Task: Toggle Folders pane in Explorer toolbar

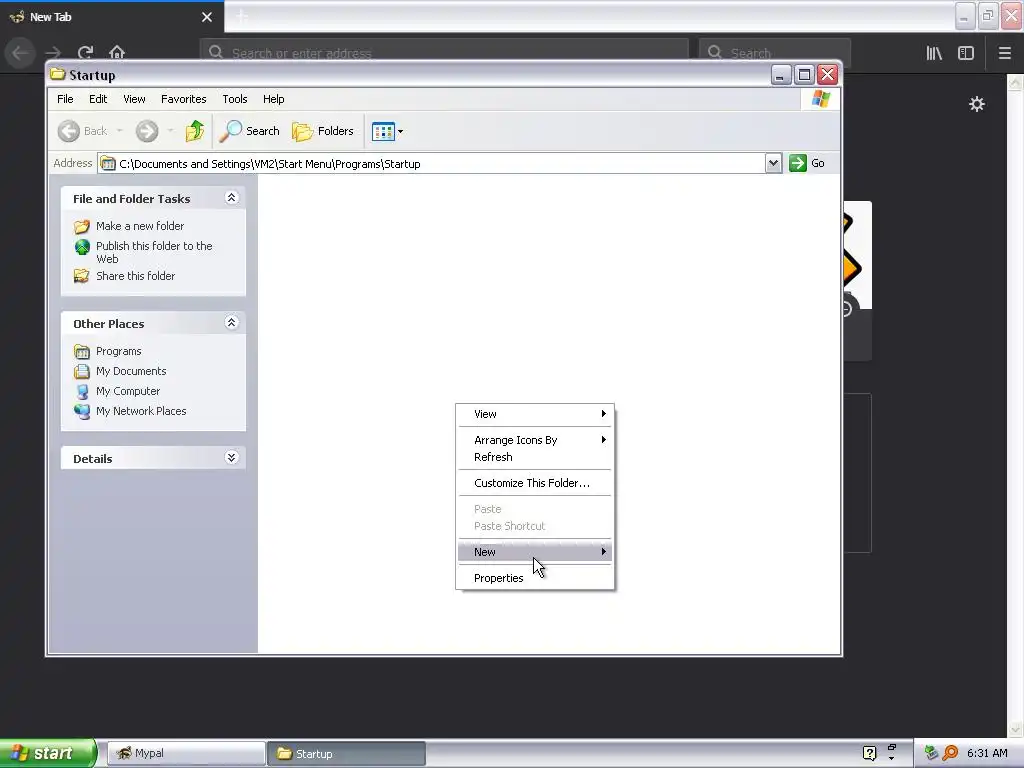Action: (x=323, y=131)
